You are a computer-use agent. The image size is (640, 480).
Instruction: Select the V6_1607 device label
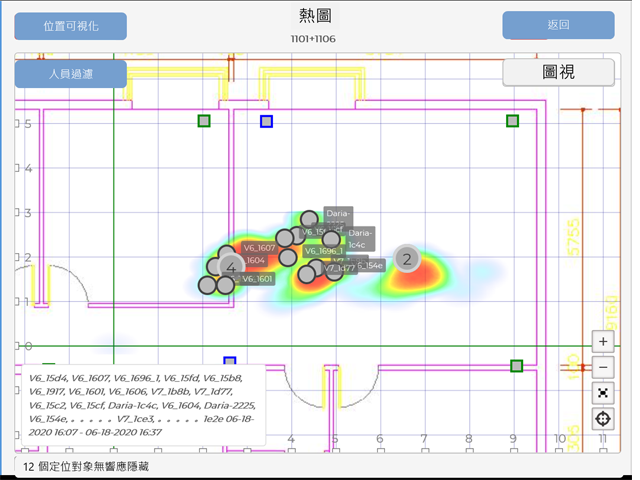(259, 247)
